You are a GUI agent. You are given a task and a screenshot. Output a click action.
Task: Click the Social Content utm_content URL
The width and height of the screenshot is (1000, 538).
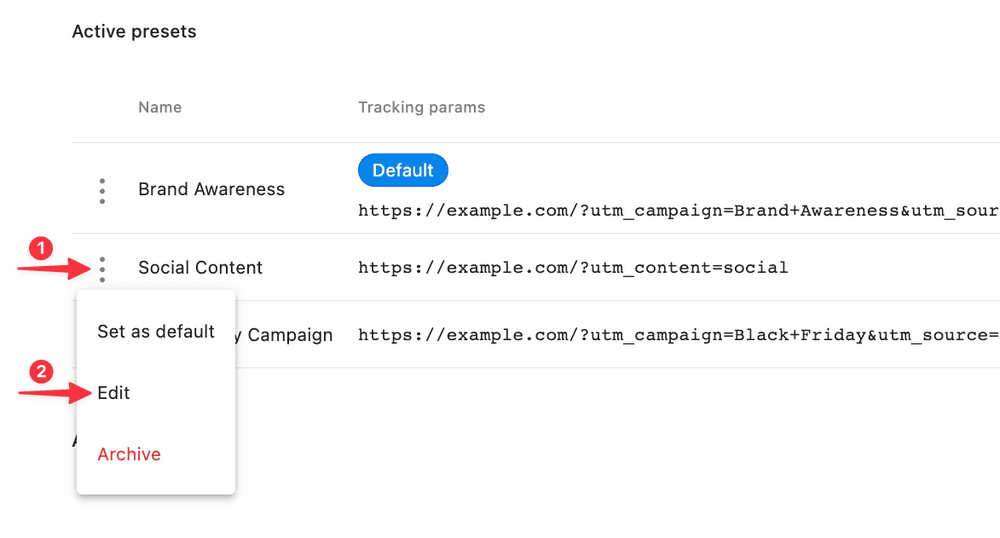(x=573, y=268)
